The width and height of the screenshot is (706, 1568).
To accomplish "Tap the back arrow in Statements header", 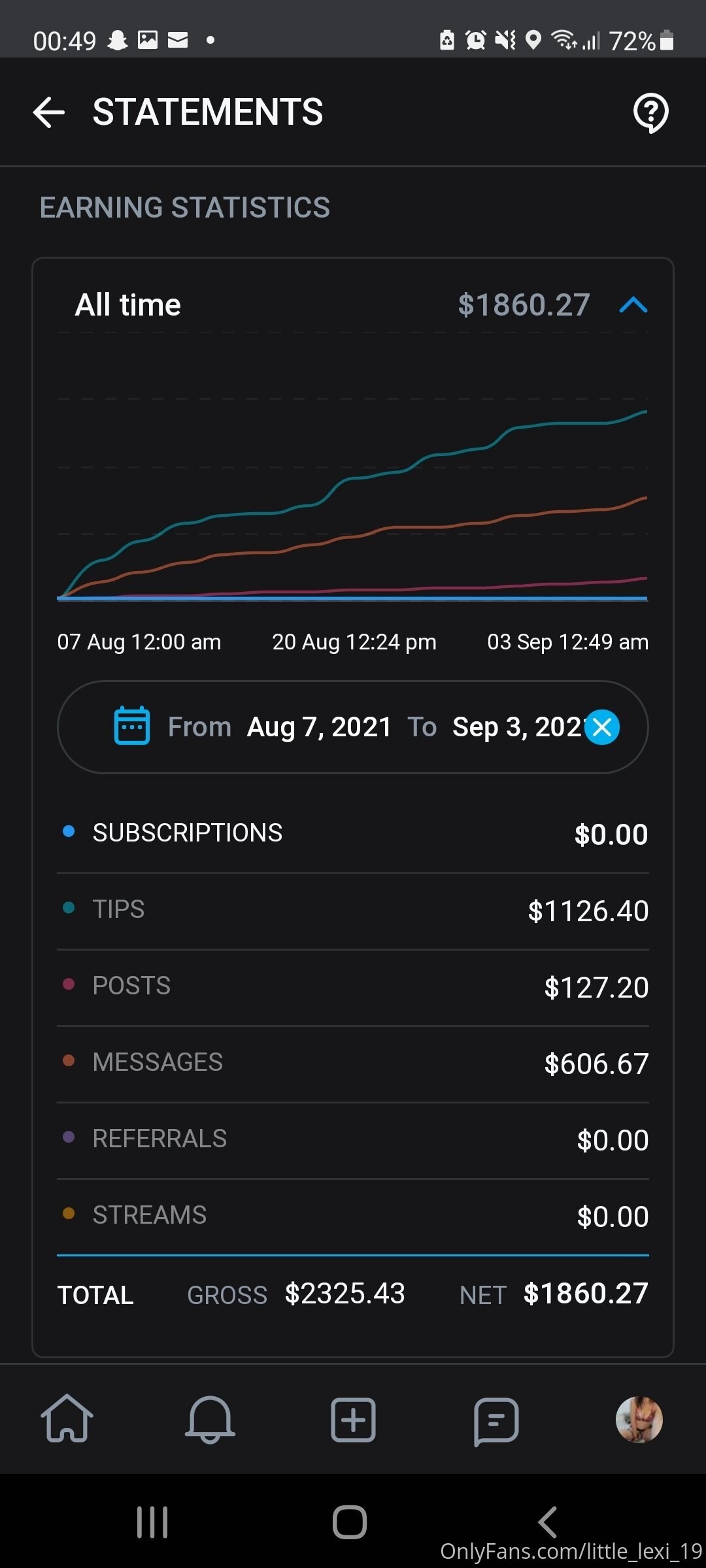I will tap(49, 112).
